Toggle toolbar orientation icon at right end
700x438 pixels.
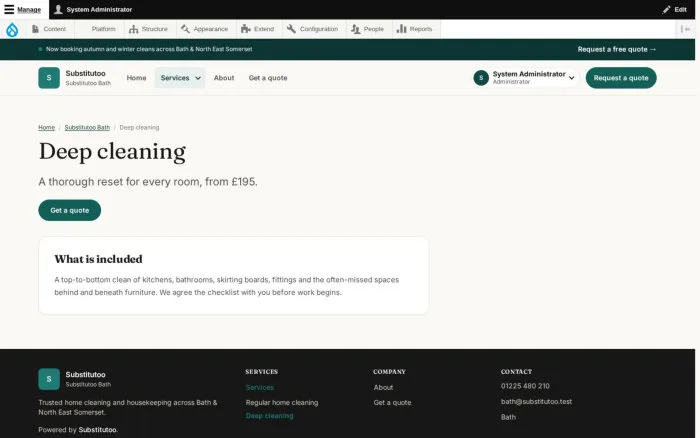point(685,29)
